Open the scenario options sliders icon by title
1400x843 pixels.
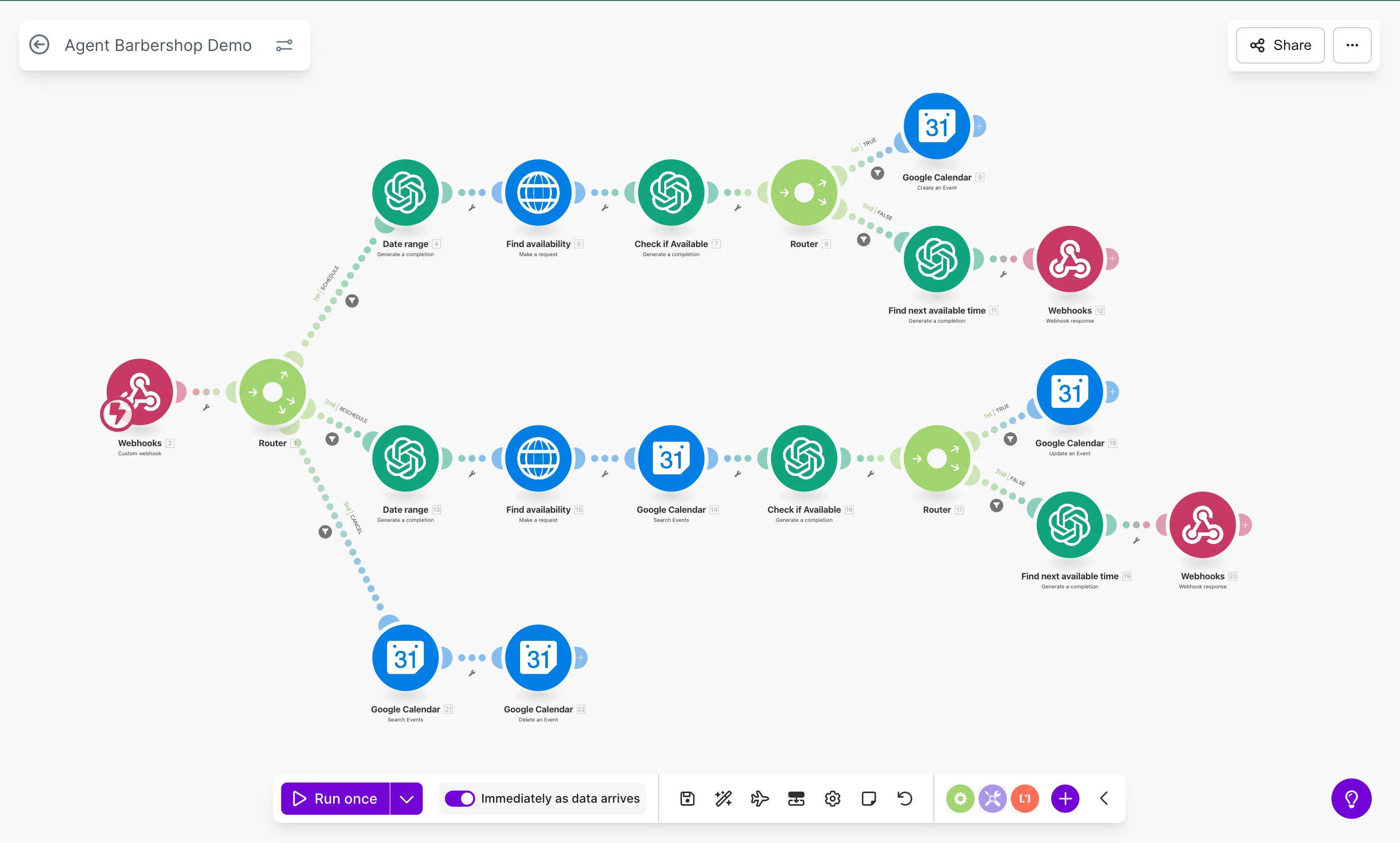coord(284,45)
